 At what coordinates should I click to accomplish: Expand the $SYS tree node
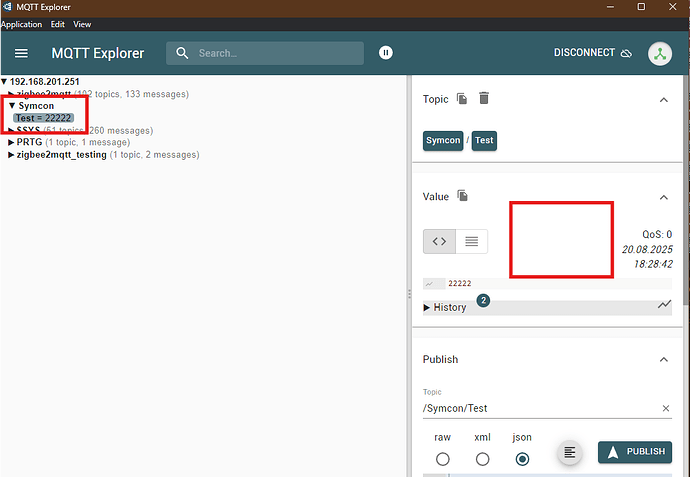11,130
